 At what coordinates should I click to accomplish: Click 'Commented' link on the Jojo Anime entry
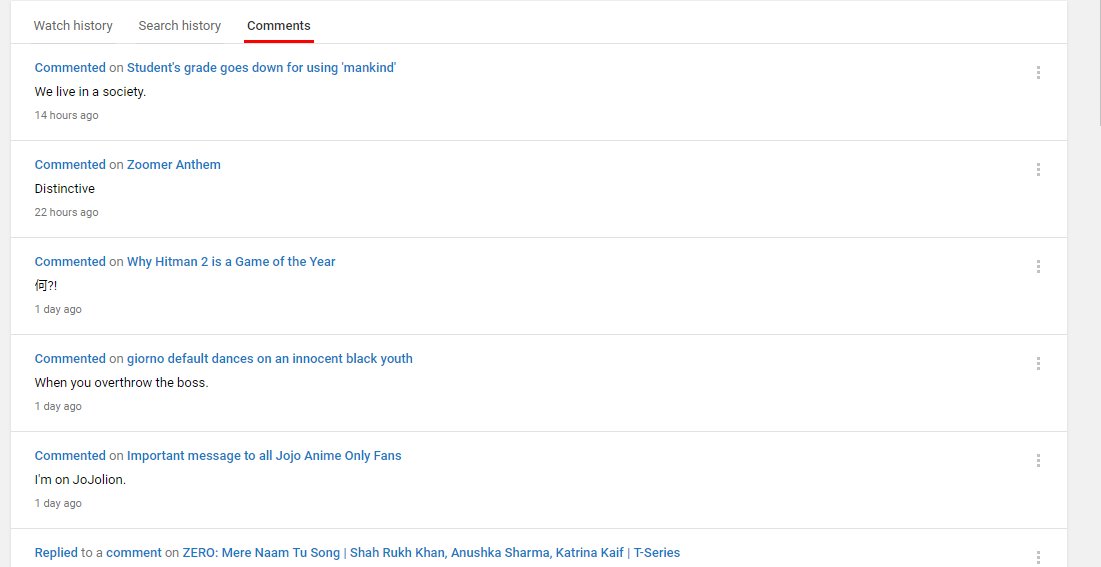pos(70,456)
